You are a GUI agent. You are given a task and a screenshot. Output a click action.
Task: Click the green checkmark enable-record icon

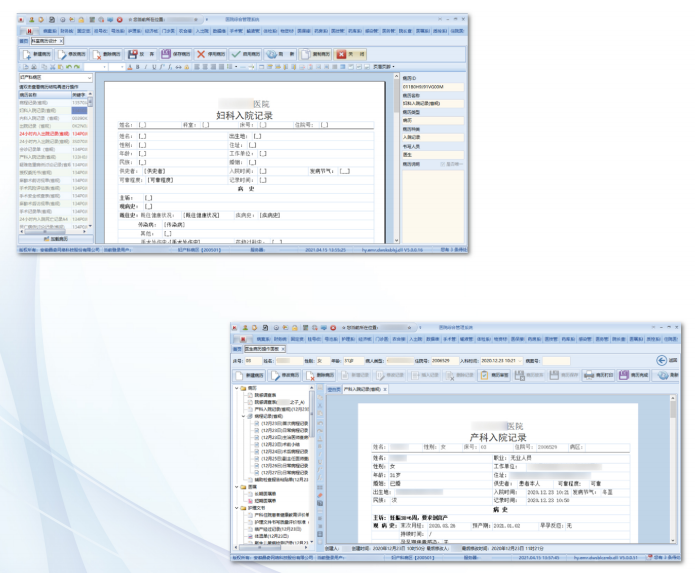click(236, 54)
